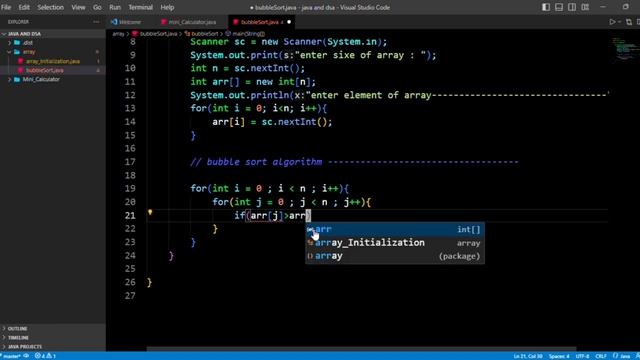Click array breadcrumb segment
This screenshot has width=640, height=360.
click(118, 34)
